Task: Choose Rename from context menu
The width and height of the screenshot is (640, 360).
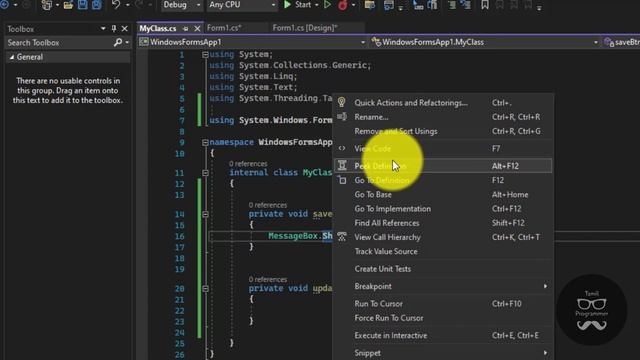Action: click(x=443, y=117)
